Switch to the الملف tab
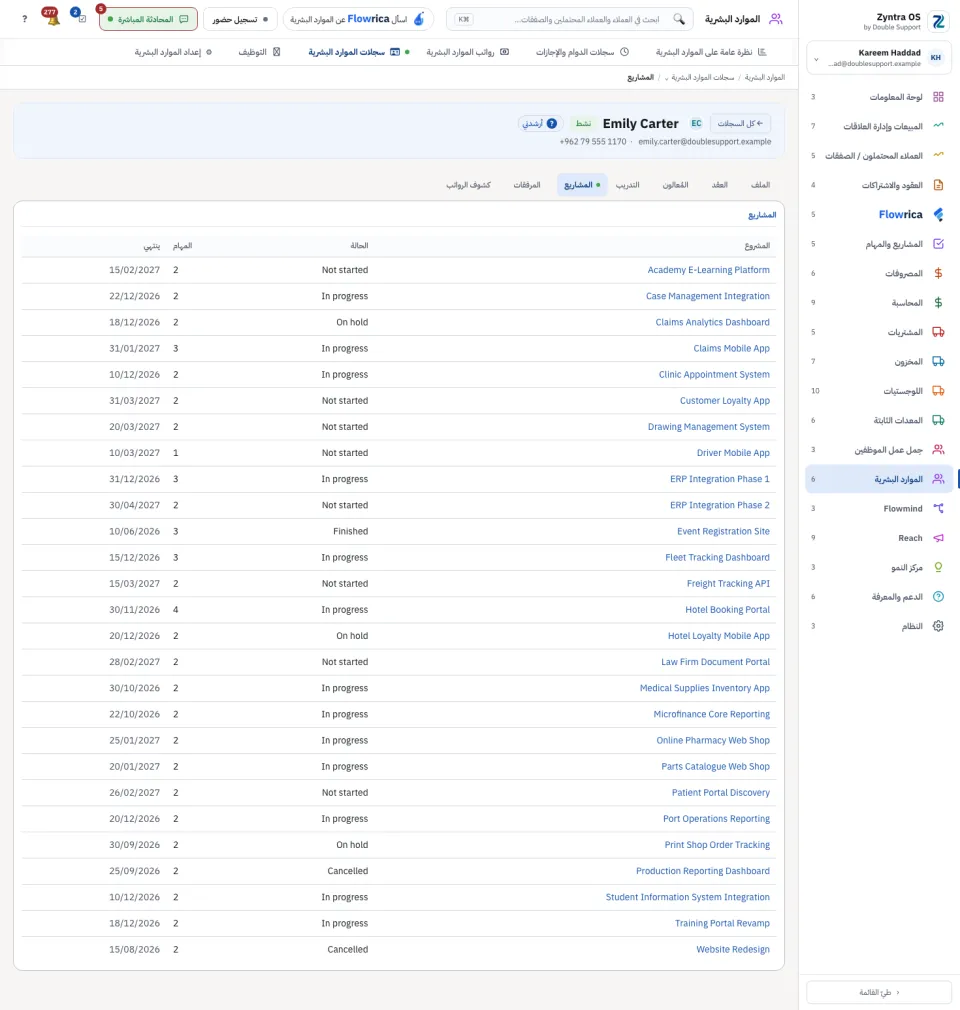 point(760,185)
